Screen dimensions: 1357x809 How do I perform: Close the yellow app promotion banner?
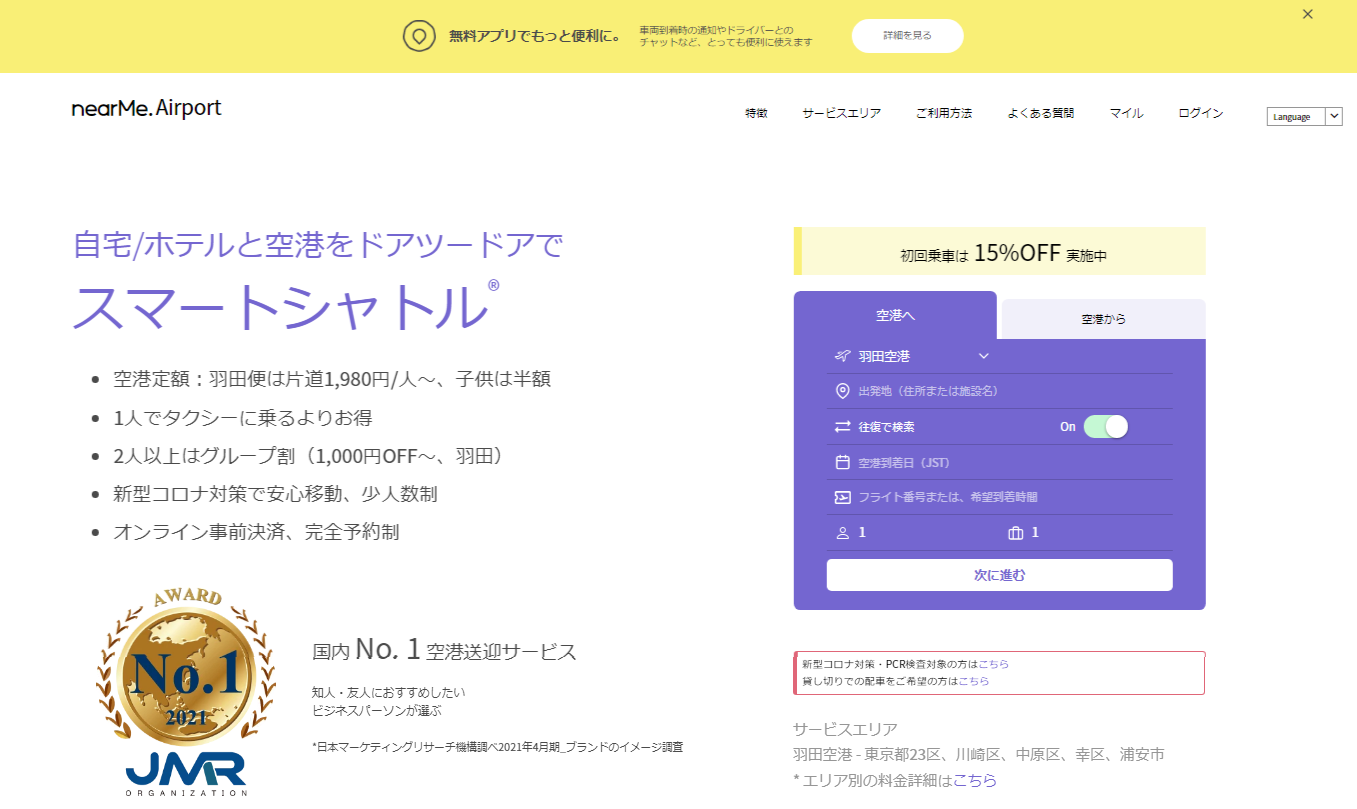1307,14
